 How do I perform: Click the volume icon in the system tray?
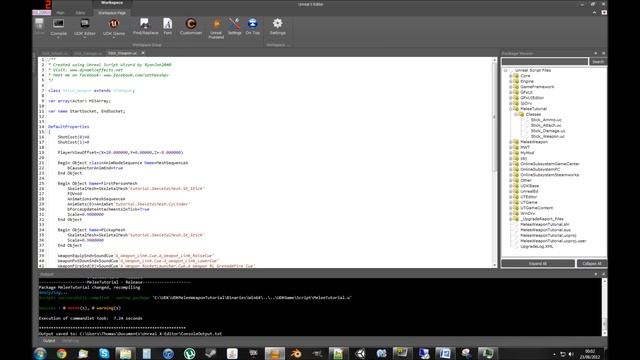coord(571,354)
